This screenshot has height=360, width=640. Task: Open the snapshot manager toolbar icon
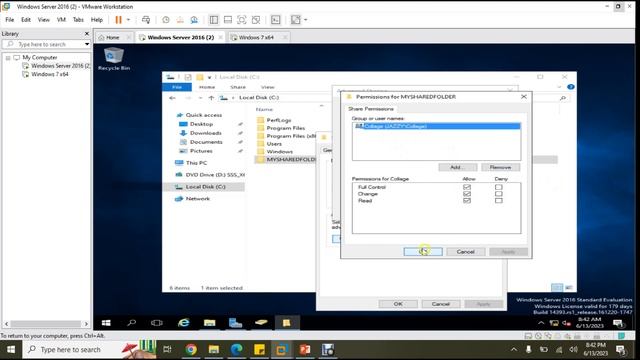point(194,20)
